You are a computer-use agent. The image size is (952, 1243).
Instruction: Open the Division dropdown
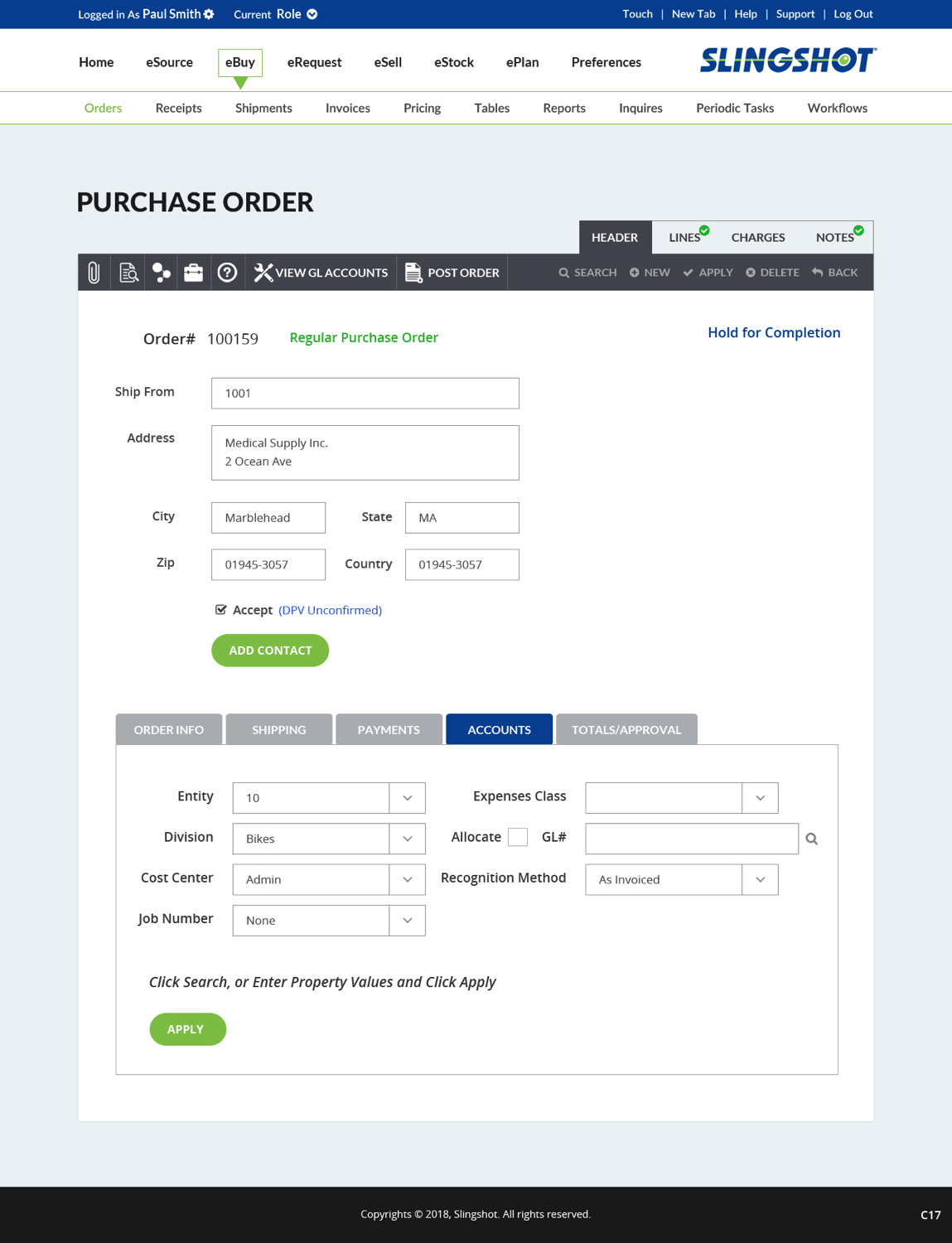click(407, 839)
